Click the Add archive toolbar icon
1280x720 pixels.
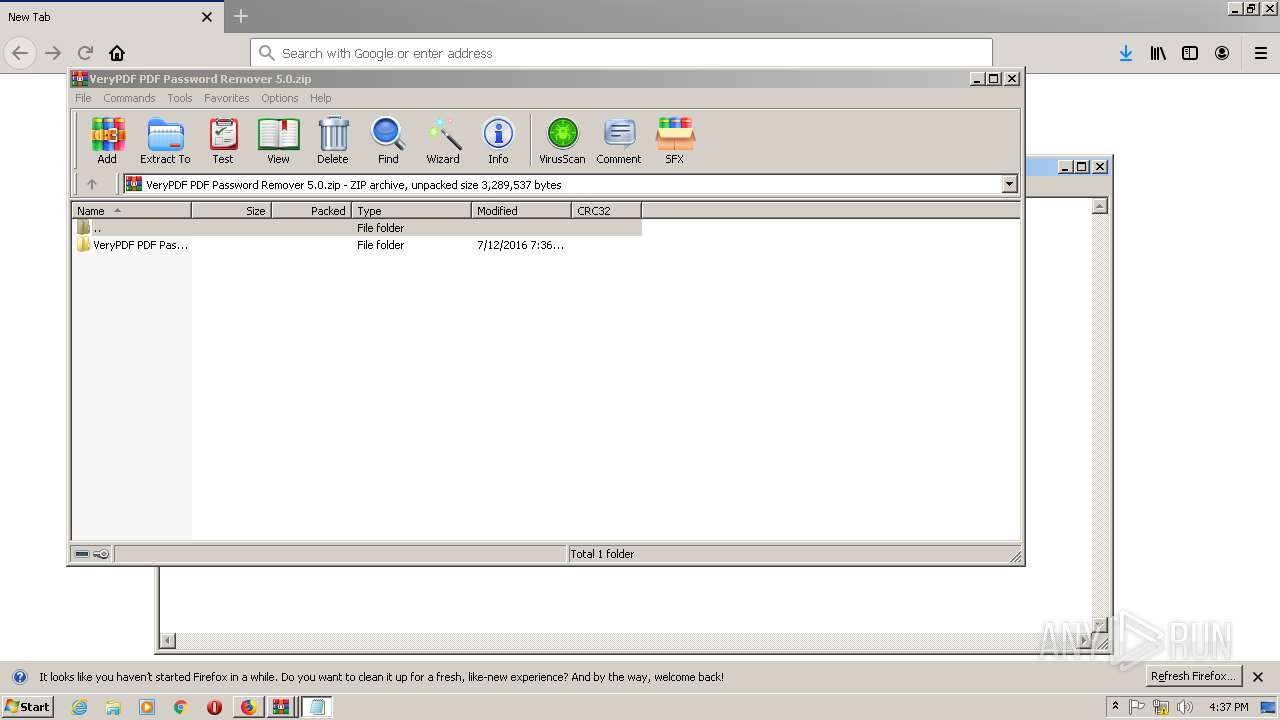coord(107,140)
